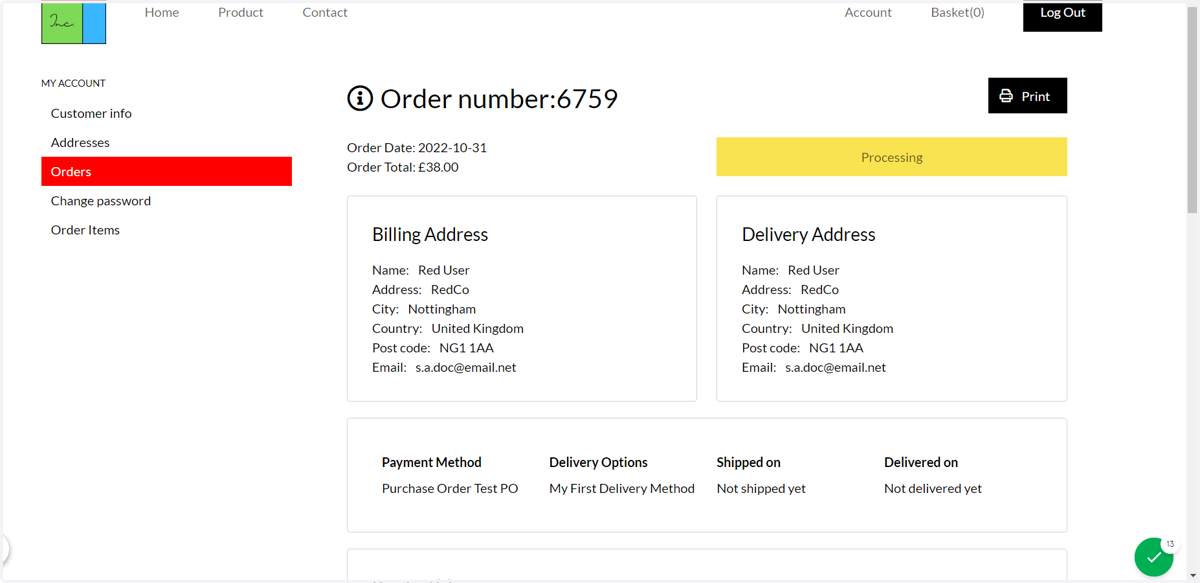Screen dimensions: 1200x583
Task: Open Change password in sidebar
Action: click(101, 200)
